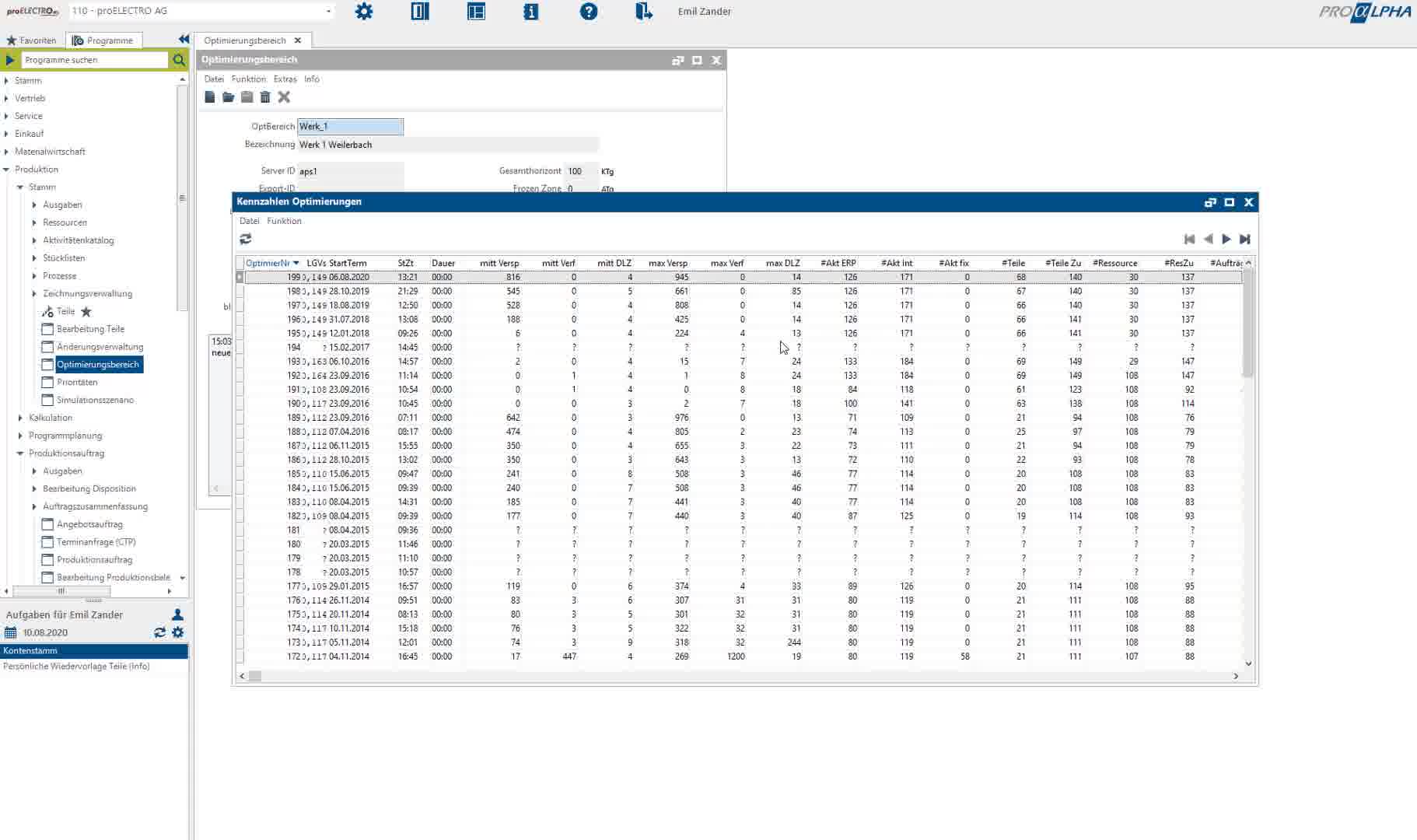Click the trash delete icon in Optimierungsbereich
The width and height of the screenshot is (1417, 840).
tap(265, 97)
